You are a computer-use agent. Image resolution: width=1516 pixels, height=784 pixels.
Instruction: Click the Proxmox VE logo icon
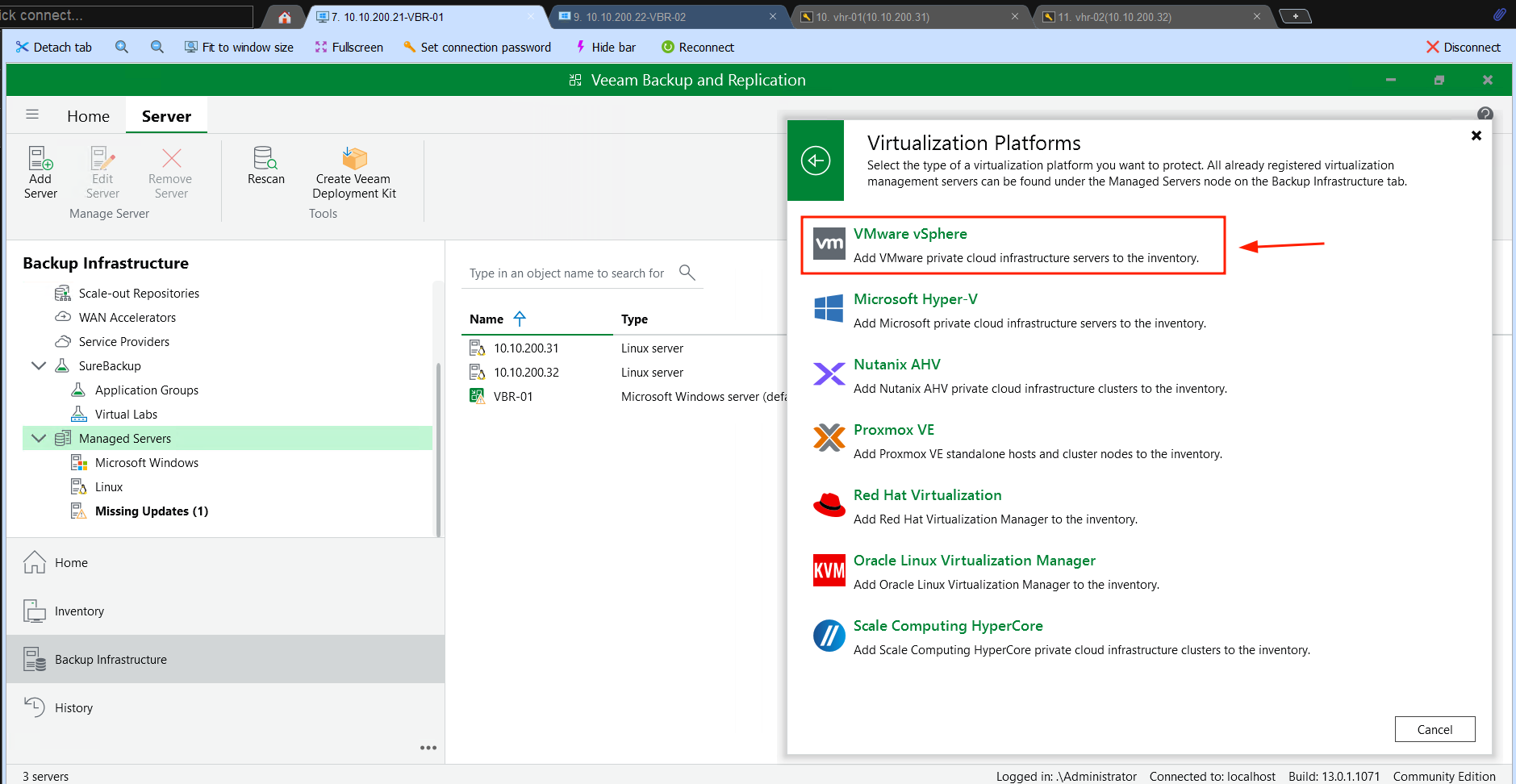coord(829,440)
